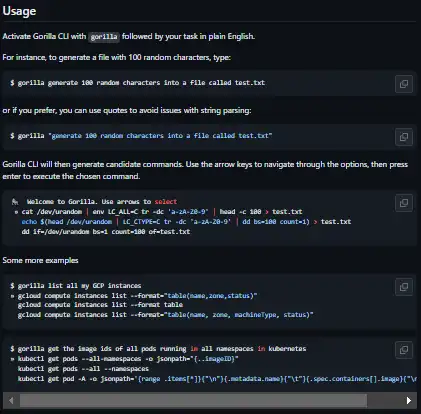Click the 'Welcome to Gorilla. Use arrows to select' line
Image resolution: width=421 pixels, height=414 pixels.
point(94,202)
